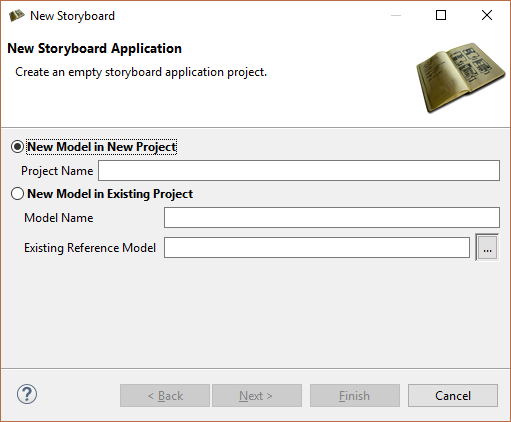Select the New Model in New Project radio button
The width and height of the screenshot is (511, 422).
click(17, 147)
